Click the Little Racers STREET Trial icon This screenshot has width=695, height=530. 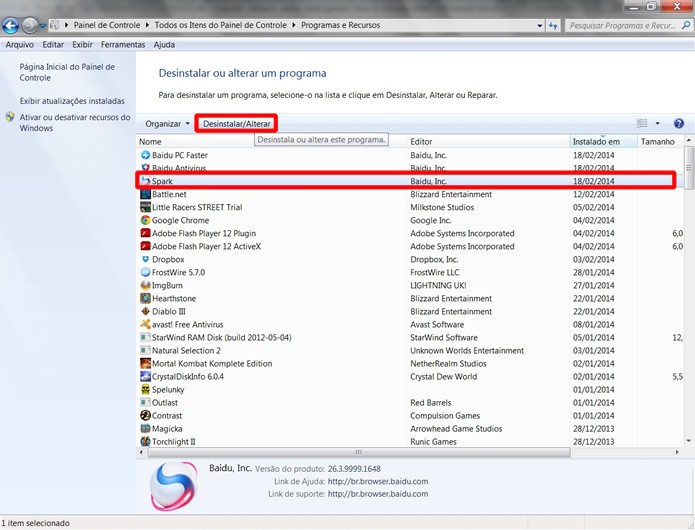(145, 207)
